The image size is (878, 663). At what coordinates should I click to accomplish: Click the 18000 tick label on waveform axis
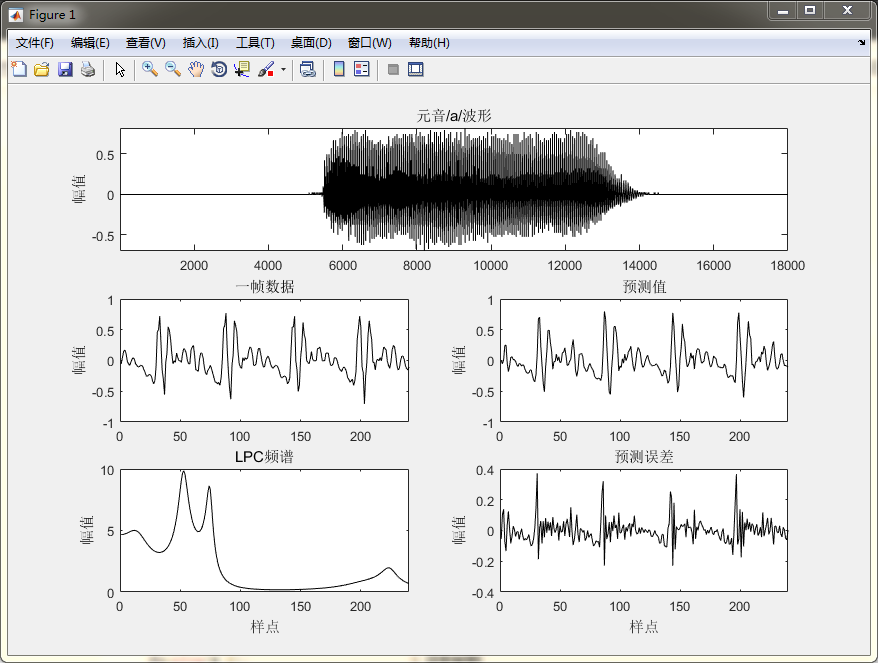[x=787, y=265]
